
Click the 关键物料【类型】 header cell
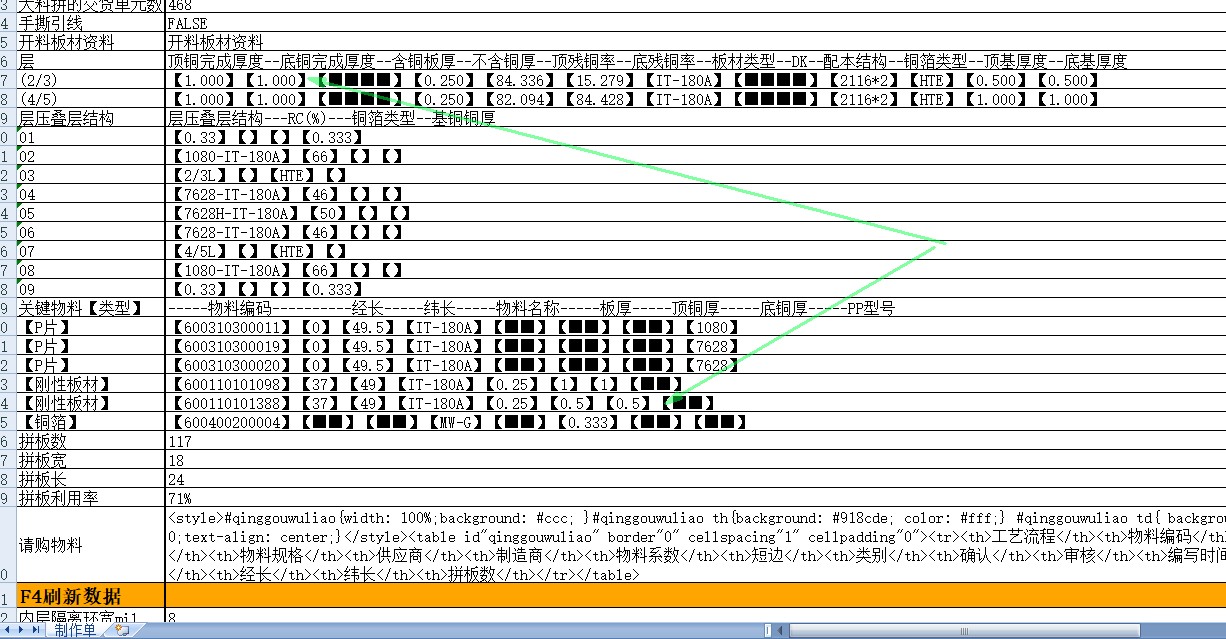[90, 308]
